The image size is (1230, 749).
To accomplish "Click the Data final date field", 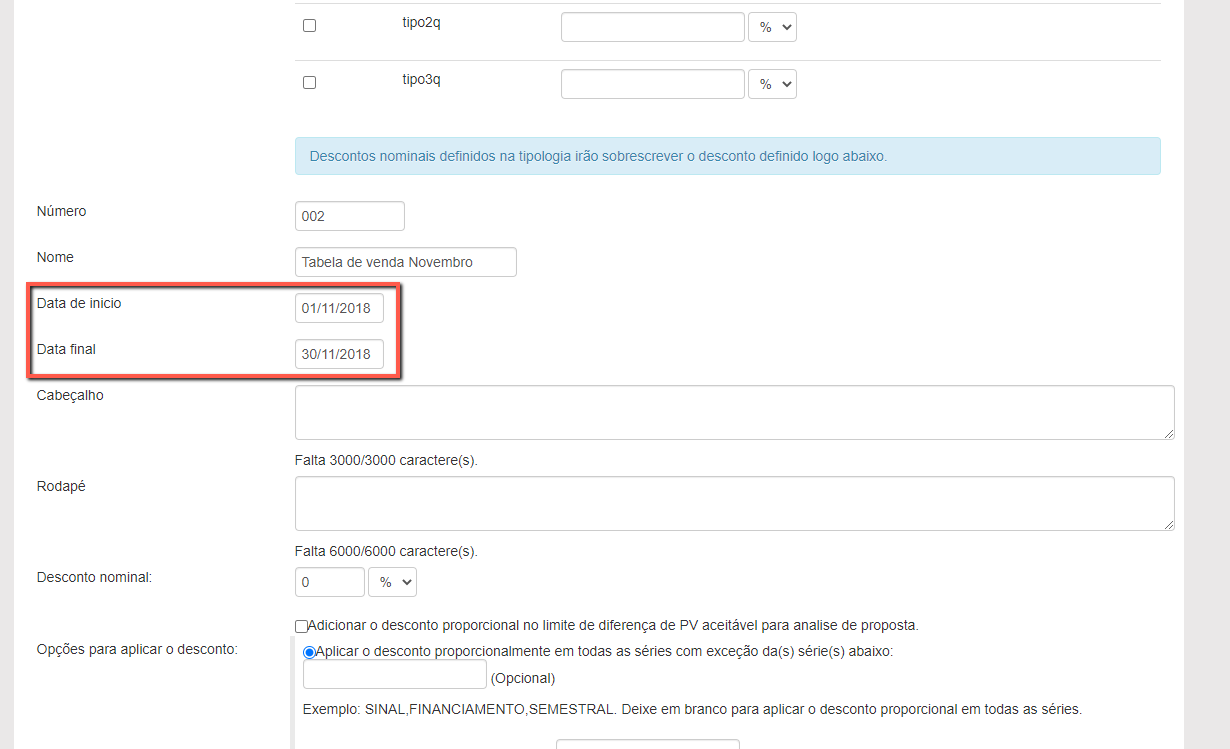I will (x=339, y=354).
